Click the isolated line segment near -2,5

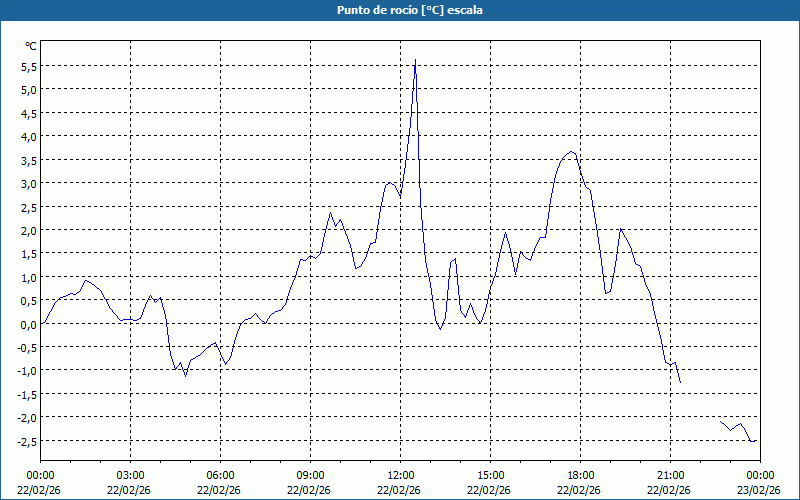pos(738,428)
